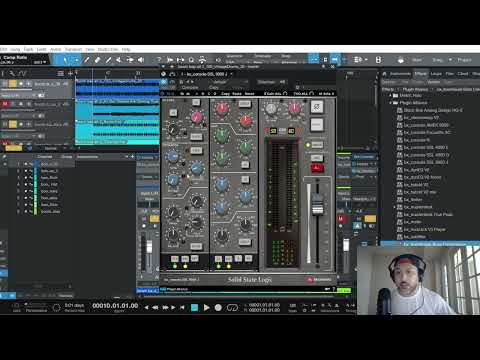Image resolution: width=480 pixels, height=360 pixels.
Task: Click the Stop button in transport
Action: point(194,307)
